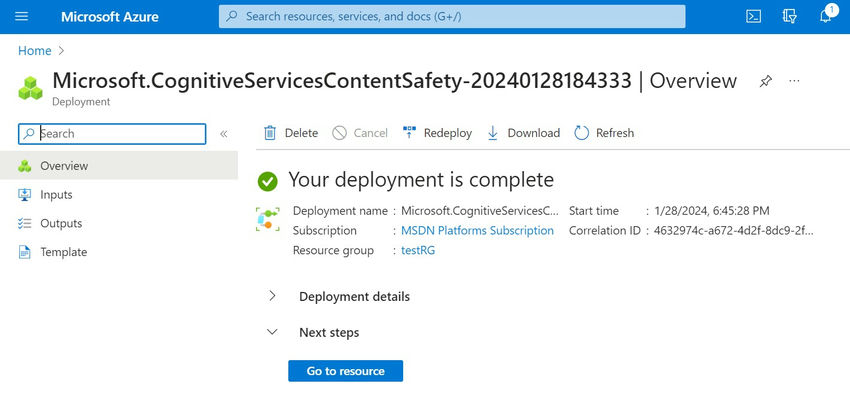The image size is (850, 411).
Task: Click the Home breadcrumb separator chevron
Action: click(61, 50)
